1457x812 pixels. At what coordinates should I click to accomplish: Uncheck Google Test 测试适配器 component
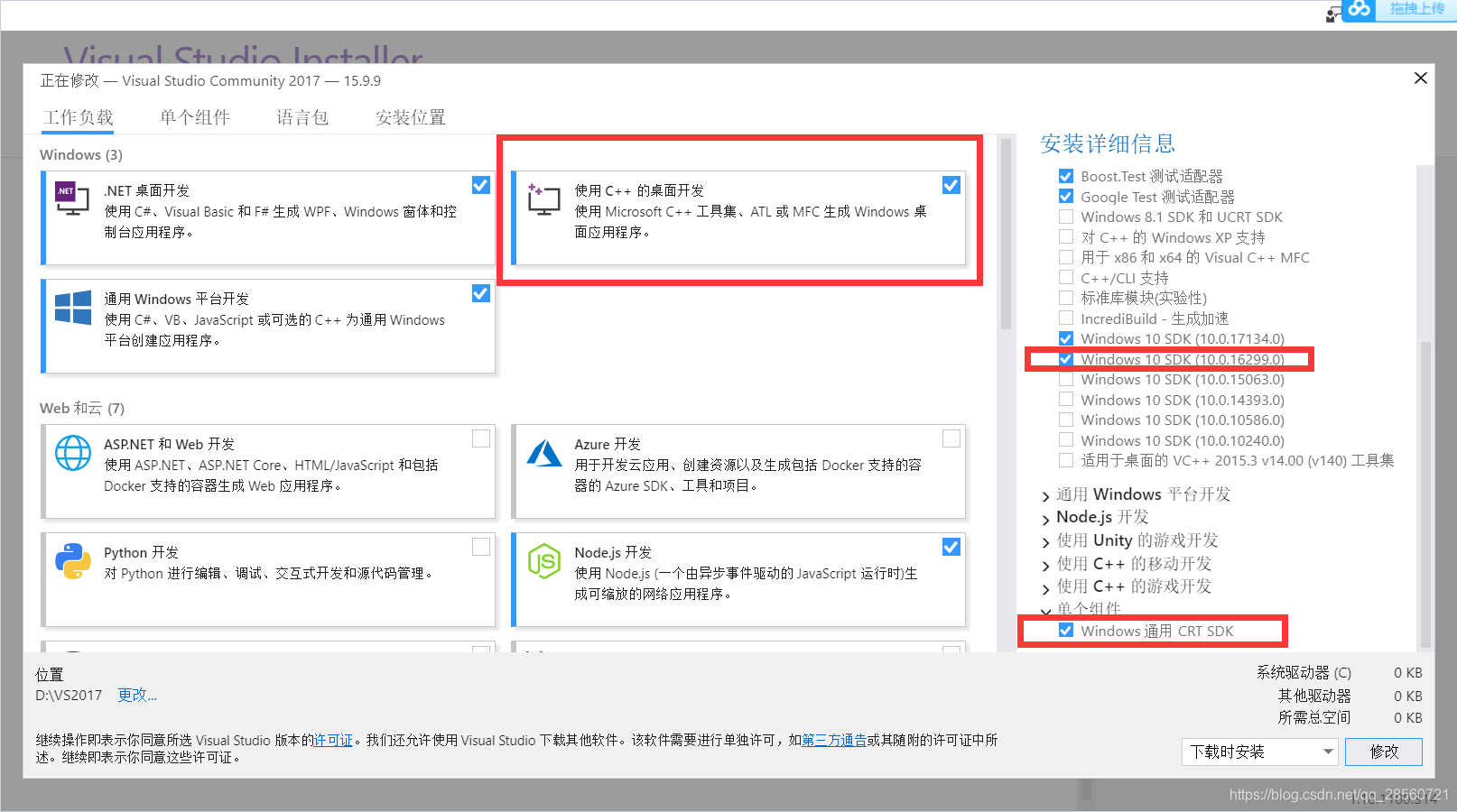tap(1066, 197)
